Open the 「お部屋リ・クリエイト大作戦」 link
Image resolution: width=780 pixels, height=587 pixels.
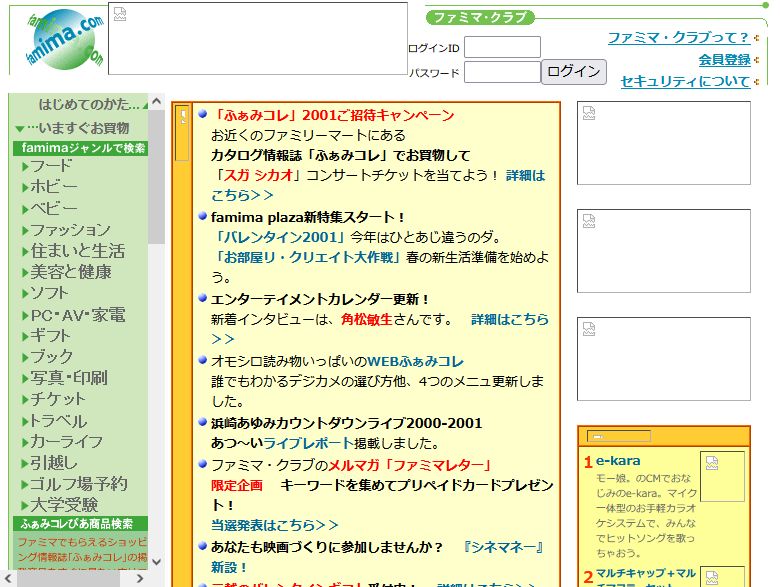[306, 257]
